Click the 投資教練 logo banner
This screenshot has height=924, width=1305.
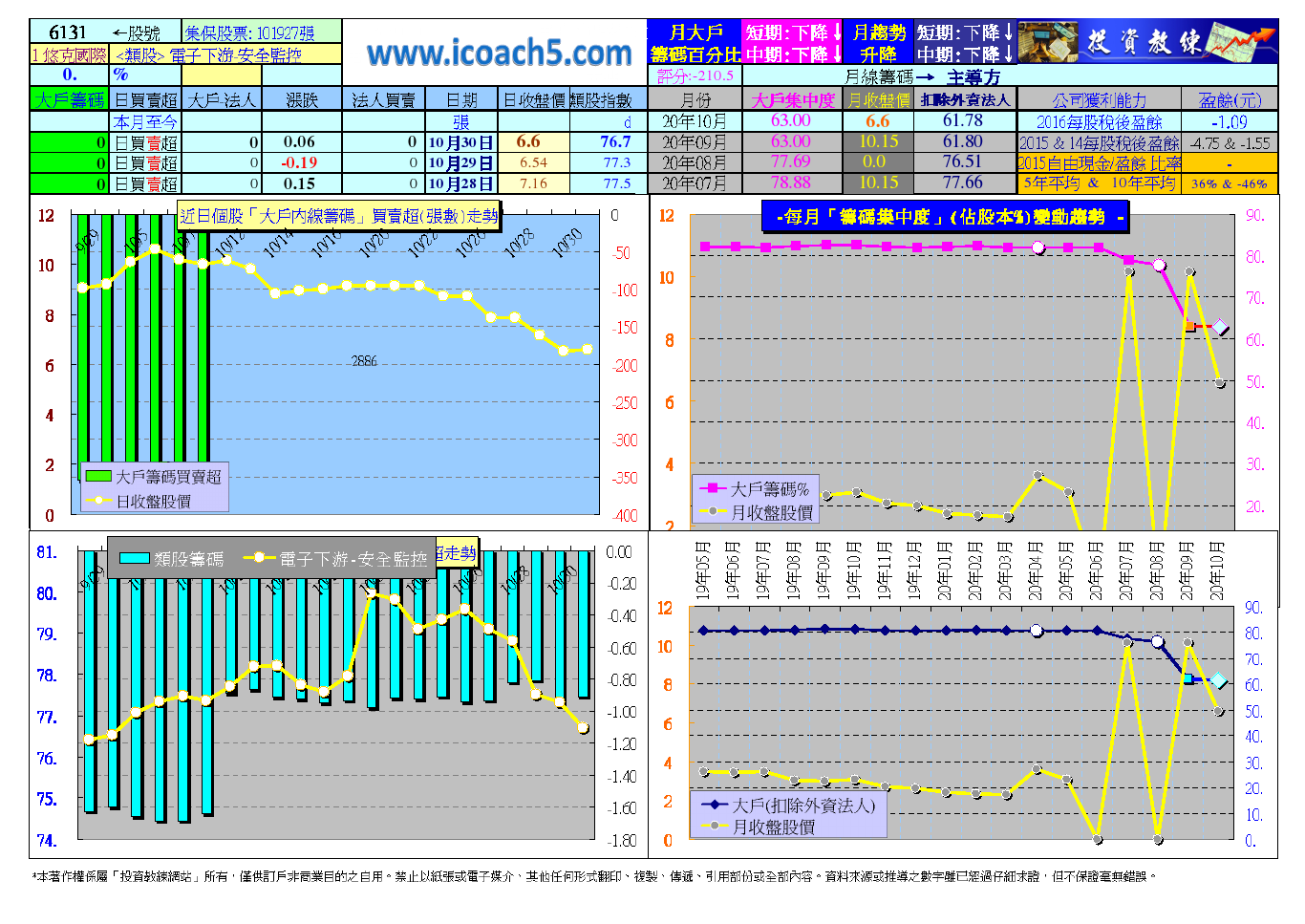point(1146,42)
